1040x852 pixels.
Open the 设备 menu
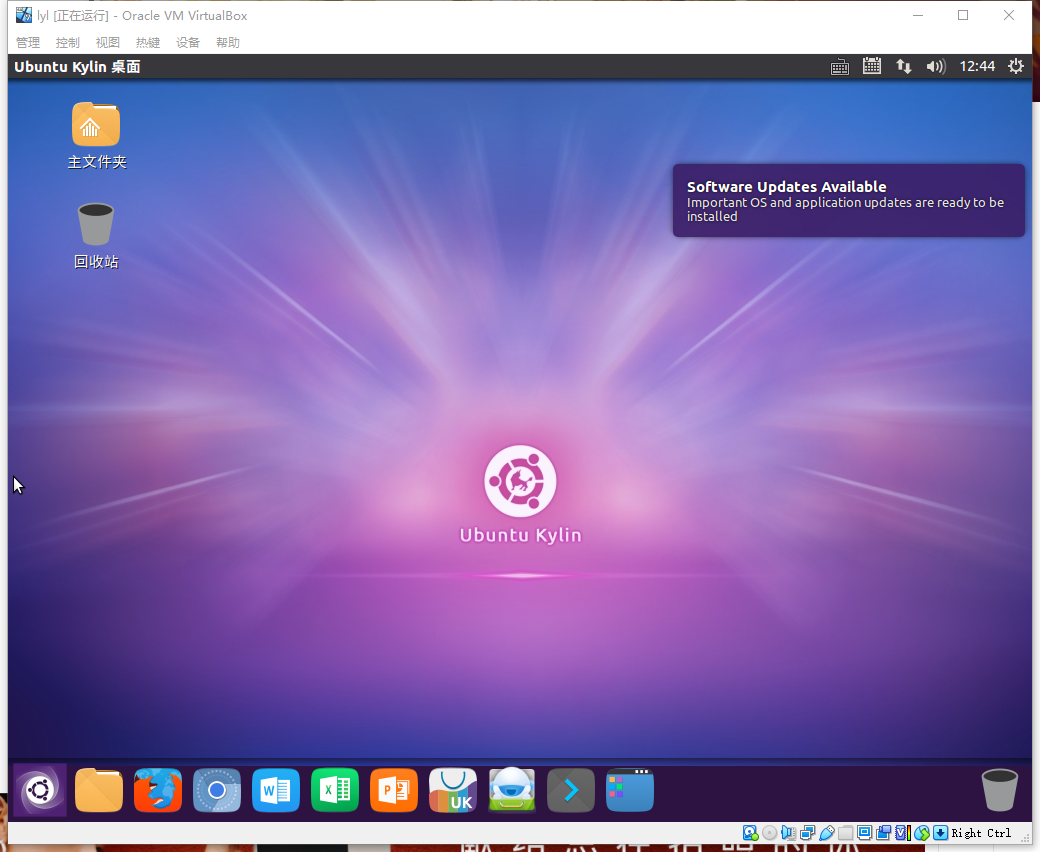(188, 42)
